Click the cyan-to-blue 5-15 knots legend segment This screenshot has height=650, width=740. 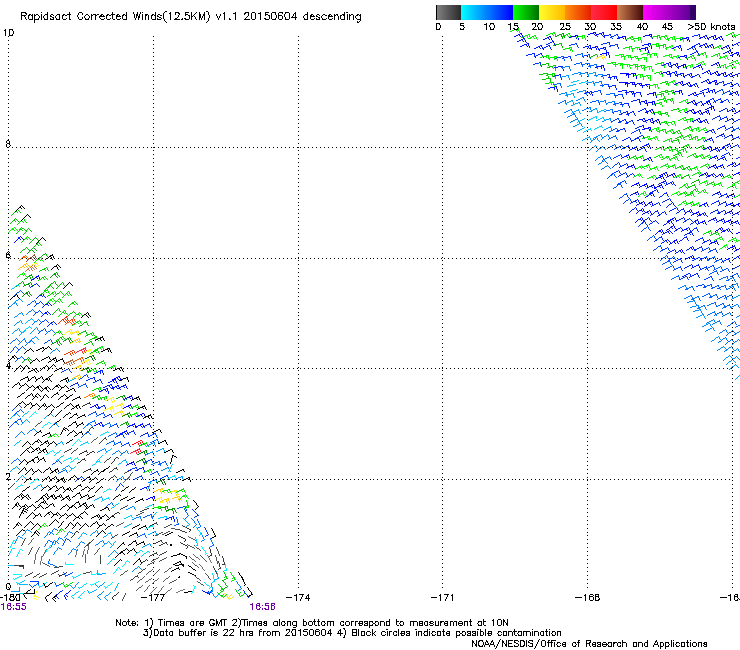pos(487,12)
